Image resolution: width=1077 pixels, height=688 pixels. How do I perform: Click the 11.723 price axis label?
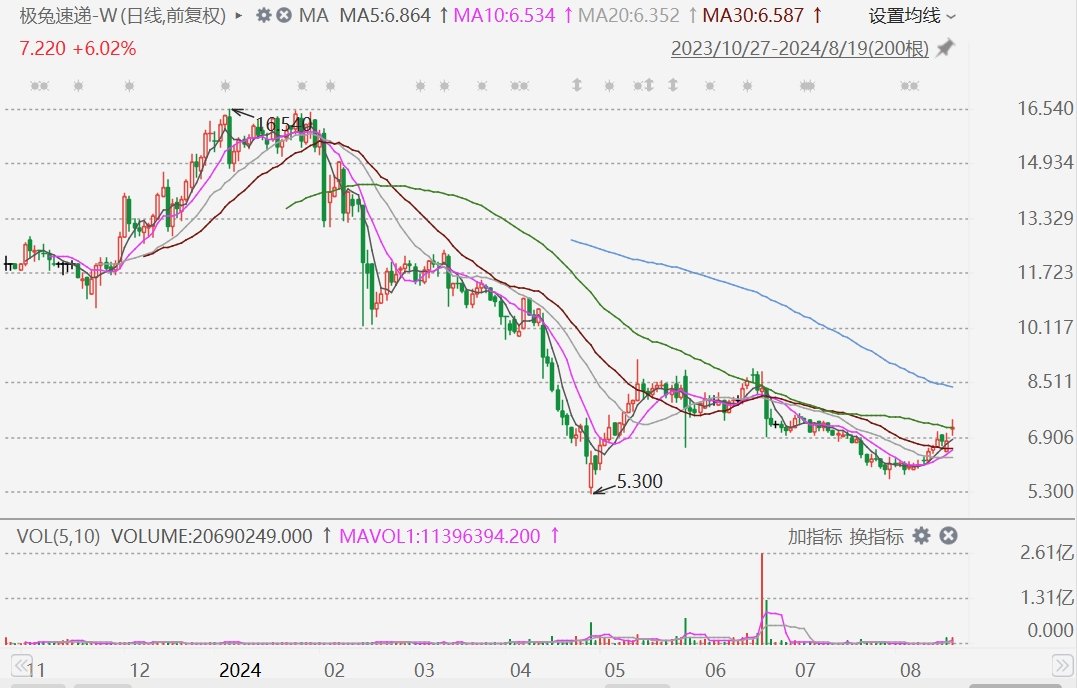(x=1045, y=273)
